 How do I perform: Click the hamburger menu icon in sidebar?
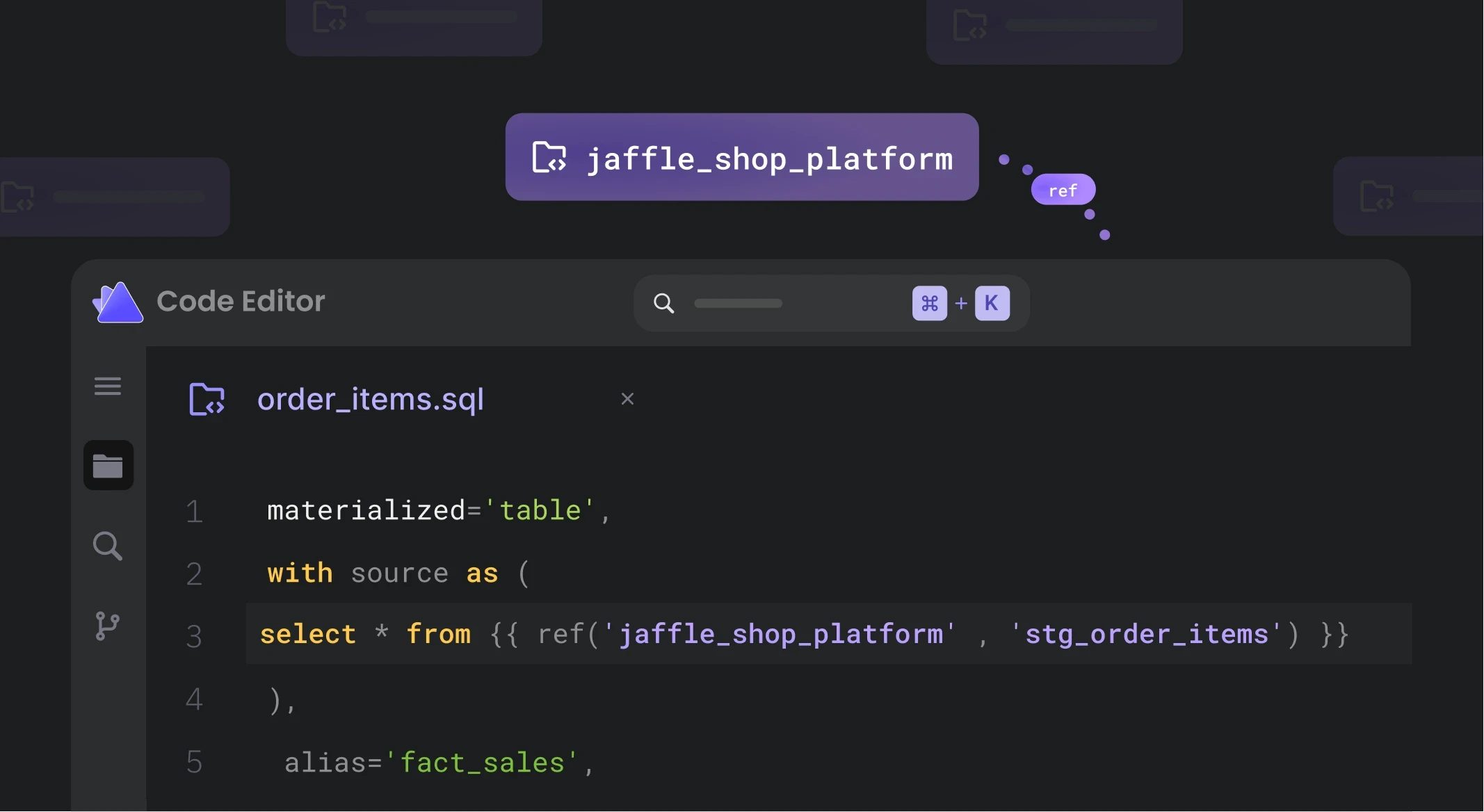[x=108, y=386]
